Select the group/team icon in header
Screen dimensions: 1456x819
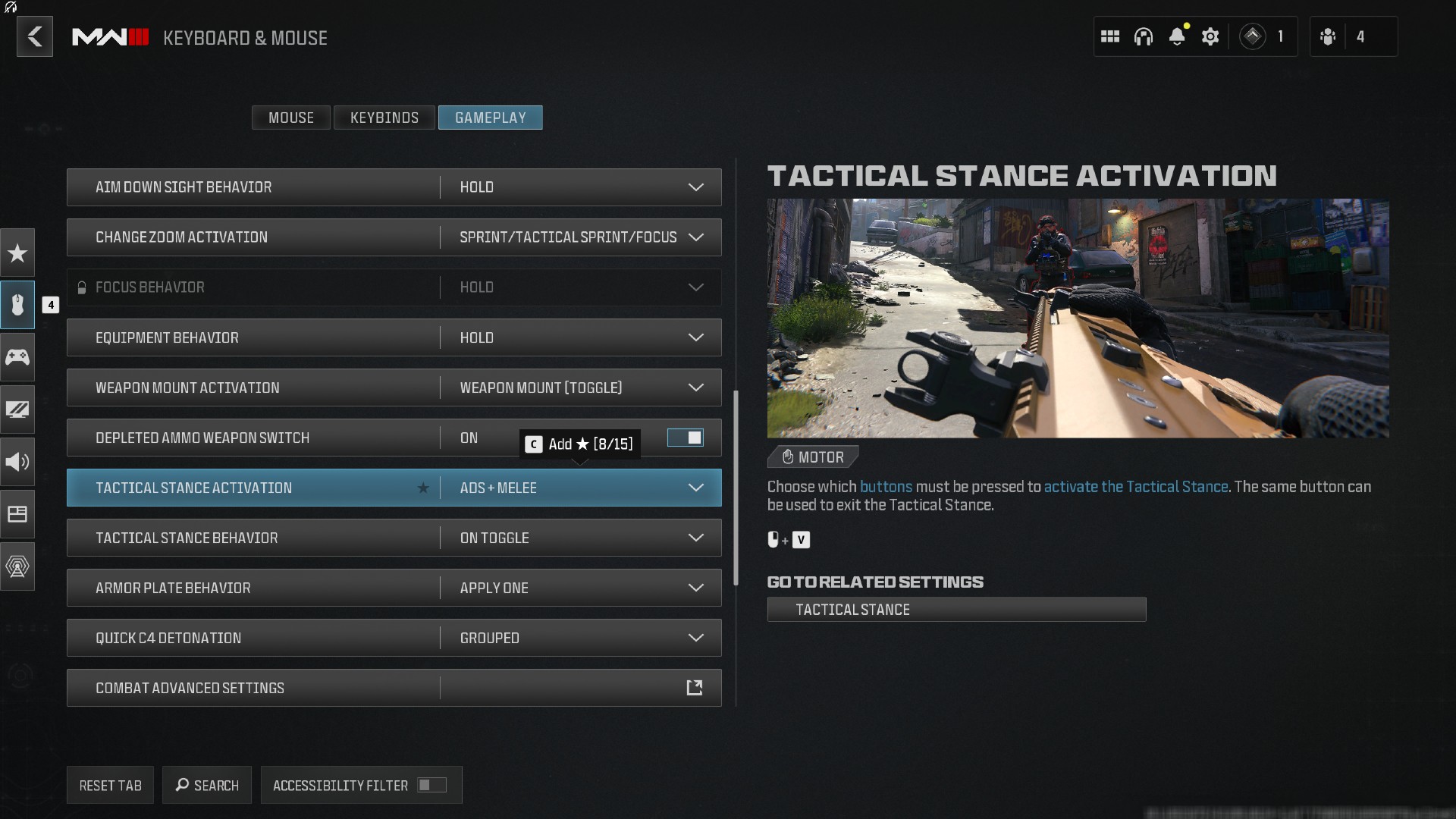click(1329, 36)
